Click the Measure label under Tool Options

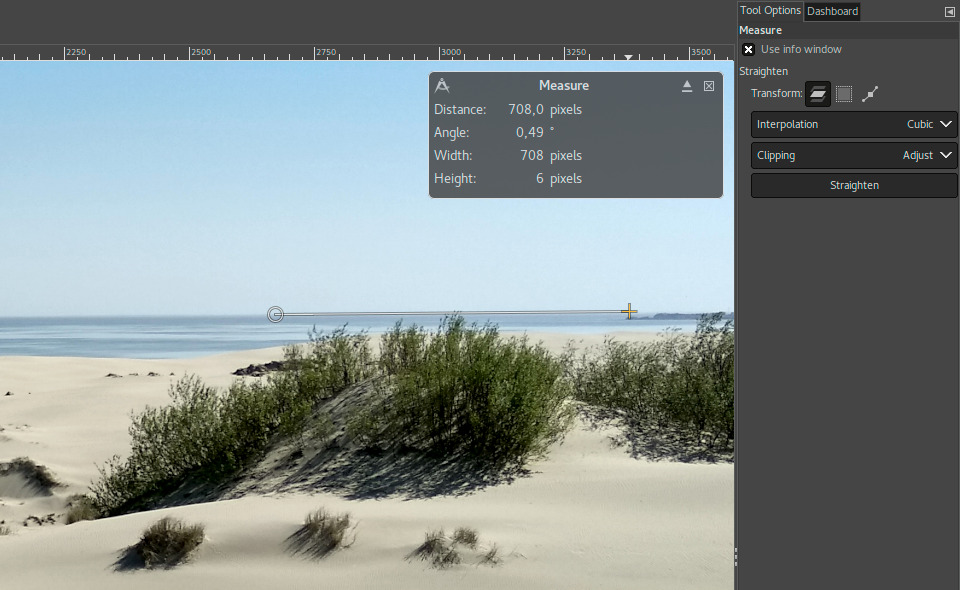[x=760, y=30]
